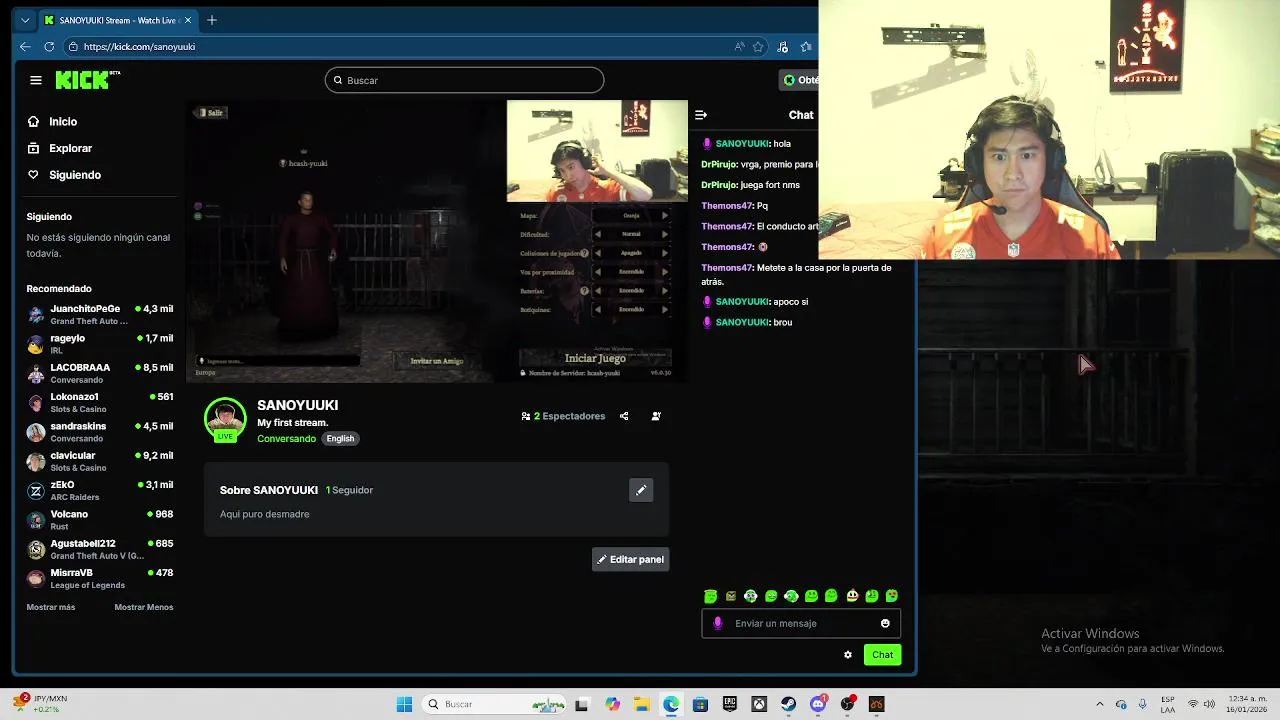Image resolution: width=1280 pixels, height=720 pixels.
Task: Open the emoji picker in chat input
Action: click(885, 623)
